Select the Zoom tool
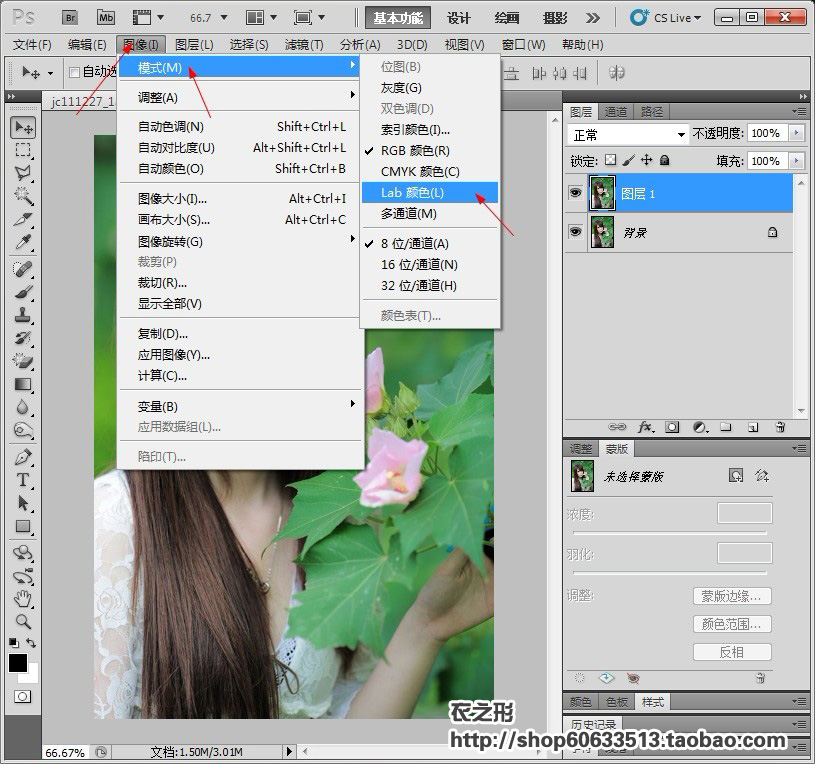 point(23,622)
